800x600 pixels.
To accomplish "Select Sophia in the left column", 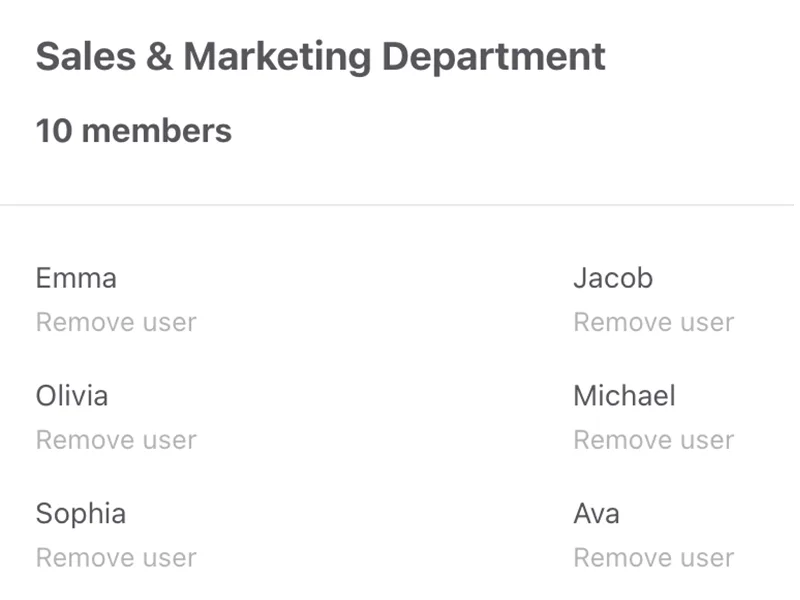I will point(80,513).
